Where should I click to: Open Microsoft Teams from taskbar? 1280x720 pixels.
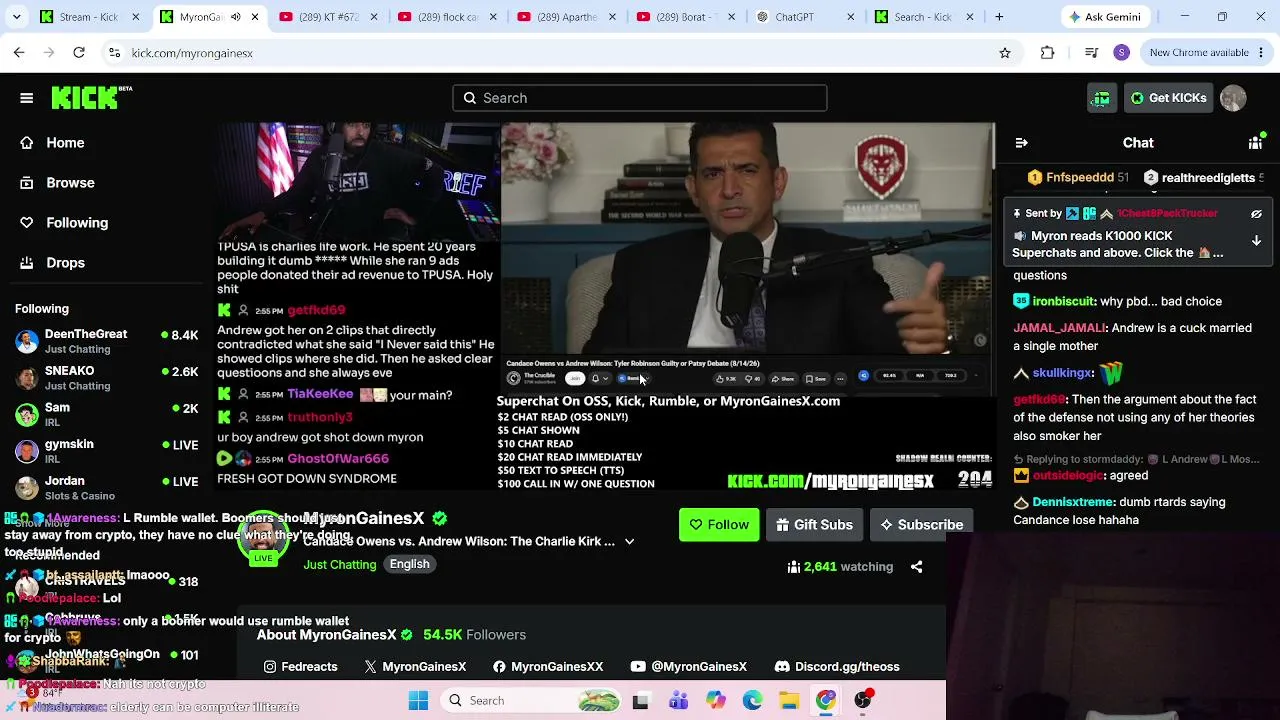click(678, 701)
